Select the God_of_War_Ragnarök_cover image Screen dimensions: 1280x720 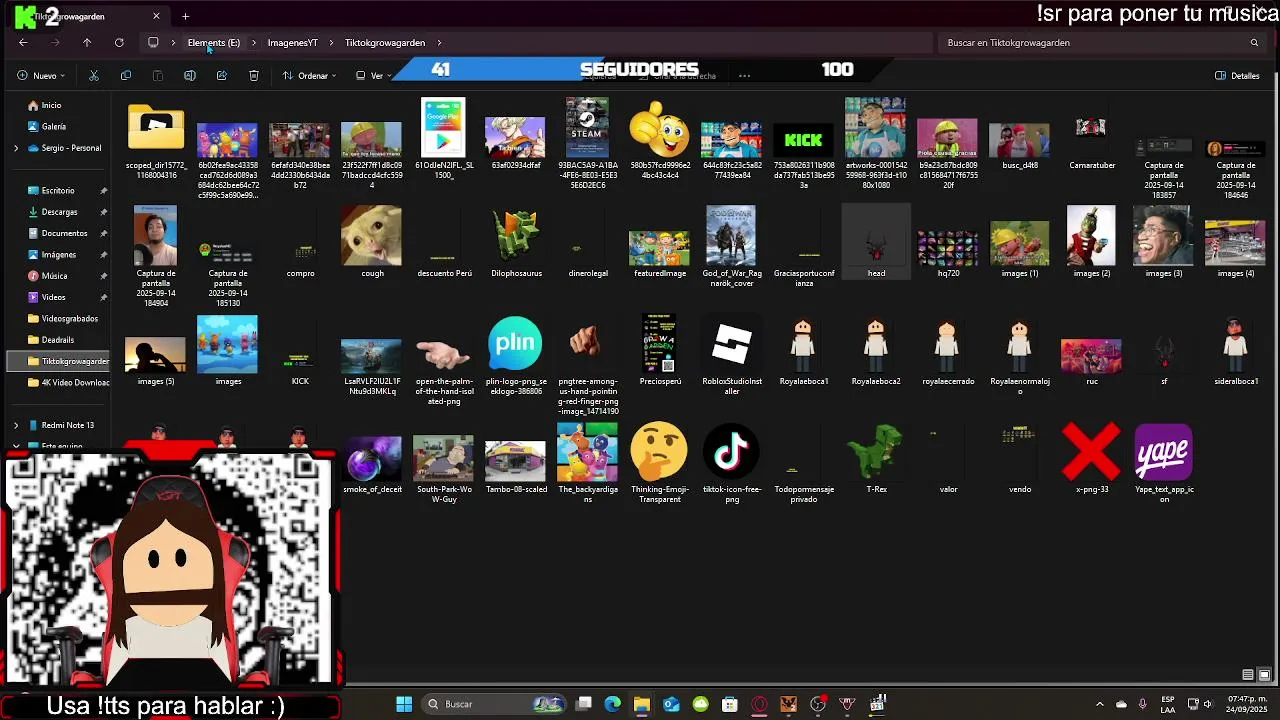pyautogui.click(x=732, y=248)
